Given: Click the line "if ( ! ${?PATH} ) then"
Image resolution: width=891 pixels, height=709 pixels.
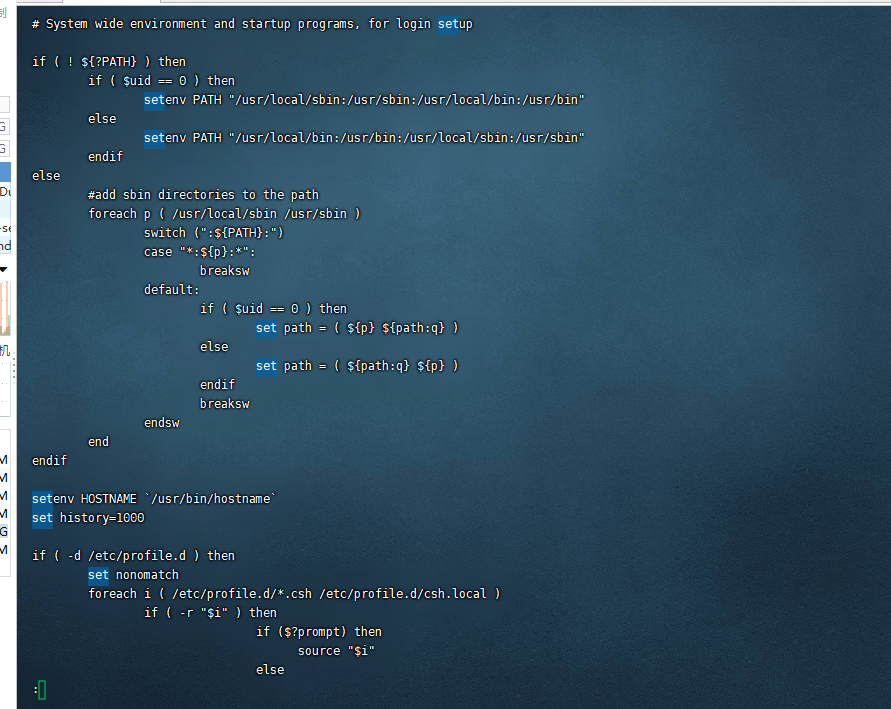Looking at the screenshot, I should pyautogui.click(x=109, y=61).
